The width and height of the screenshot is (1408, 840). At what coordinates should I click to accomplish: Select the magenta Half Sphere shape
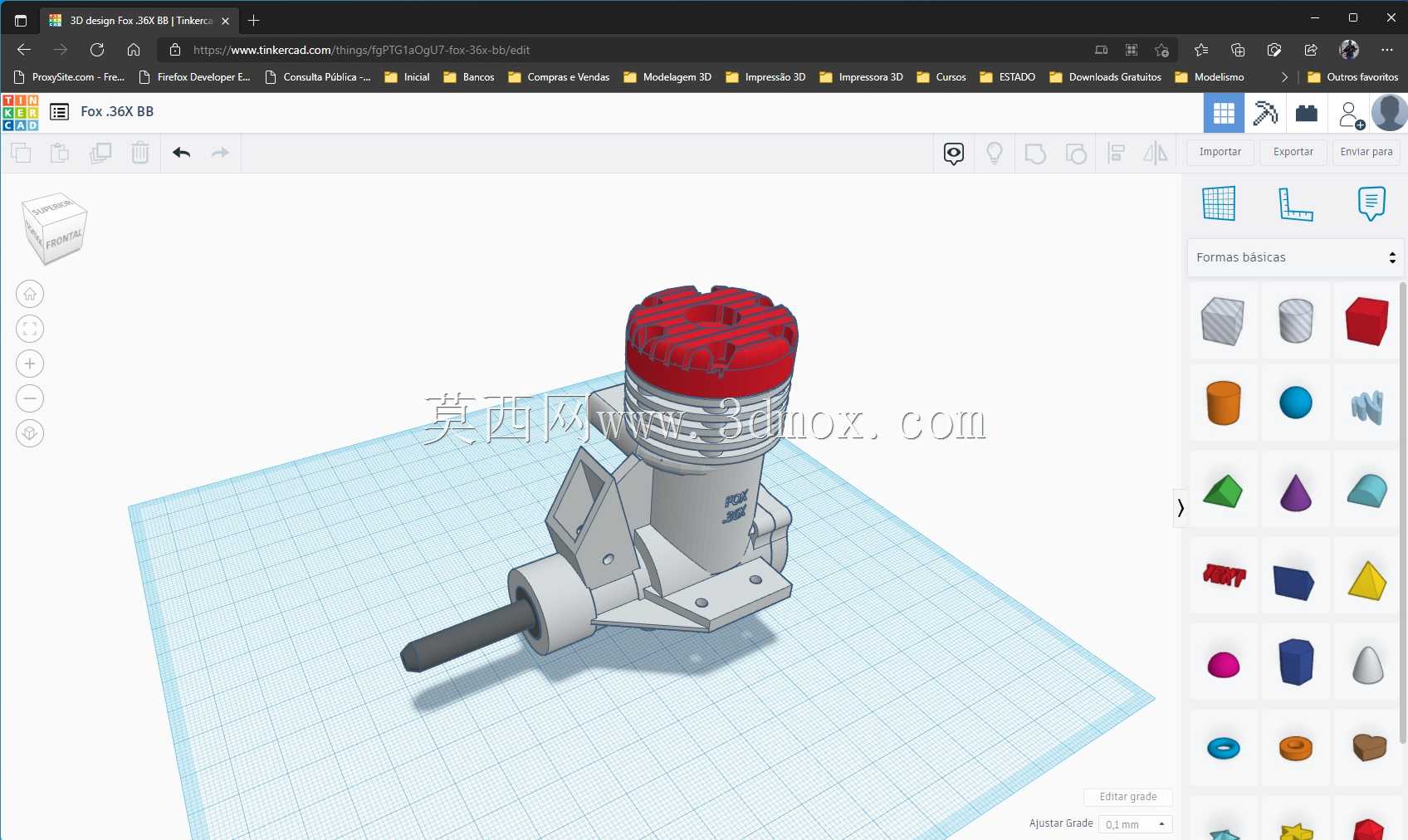pos(1223,665)
